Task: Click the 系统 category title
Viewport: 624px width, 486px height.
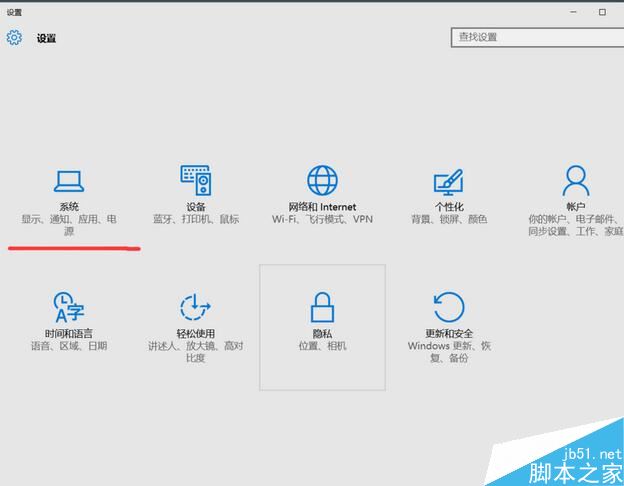Action: 69,207
